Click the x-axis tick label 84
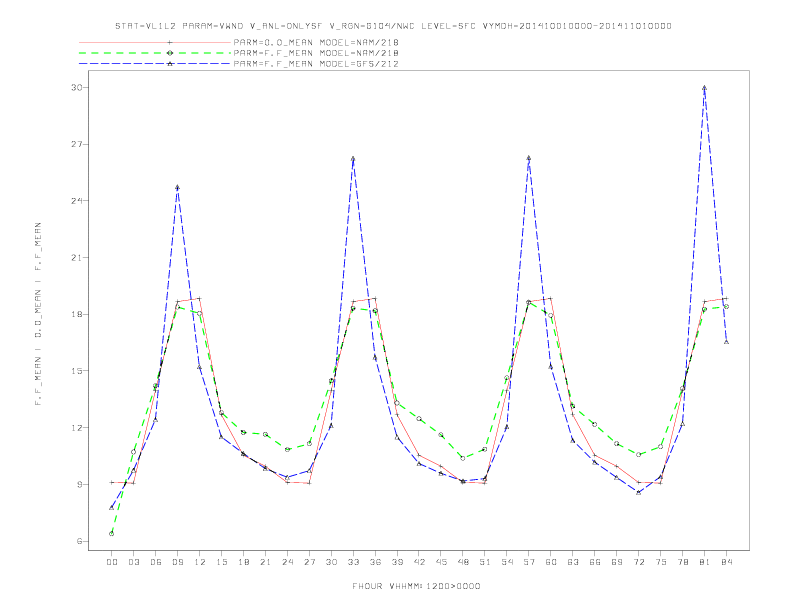 click(x=726, y=562)
